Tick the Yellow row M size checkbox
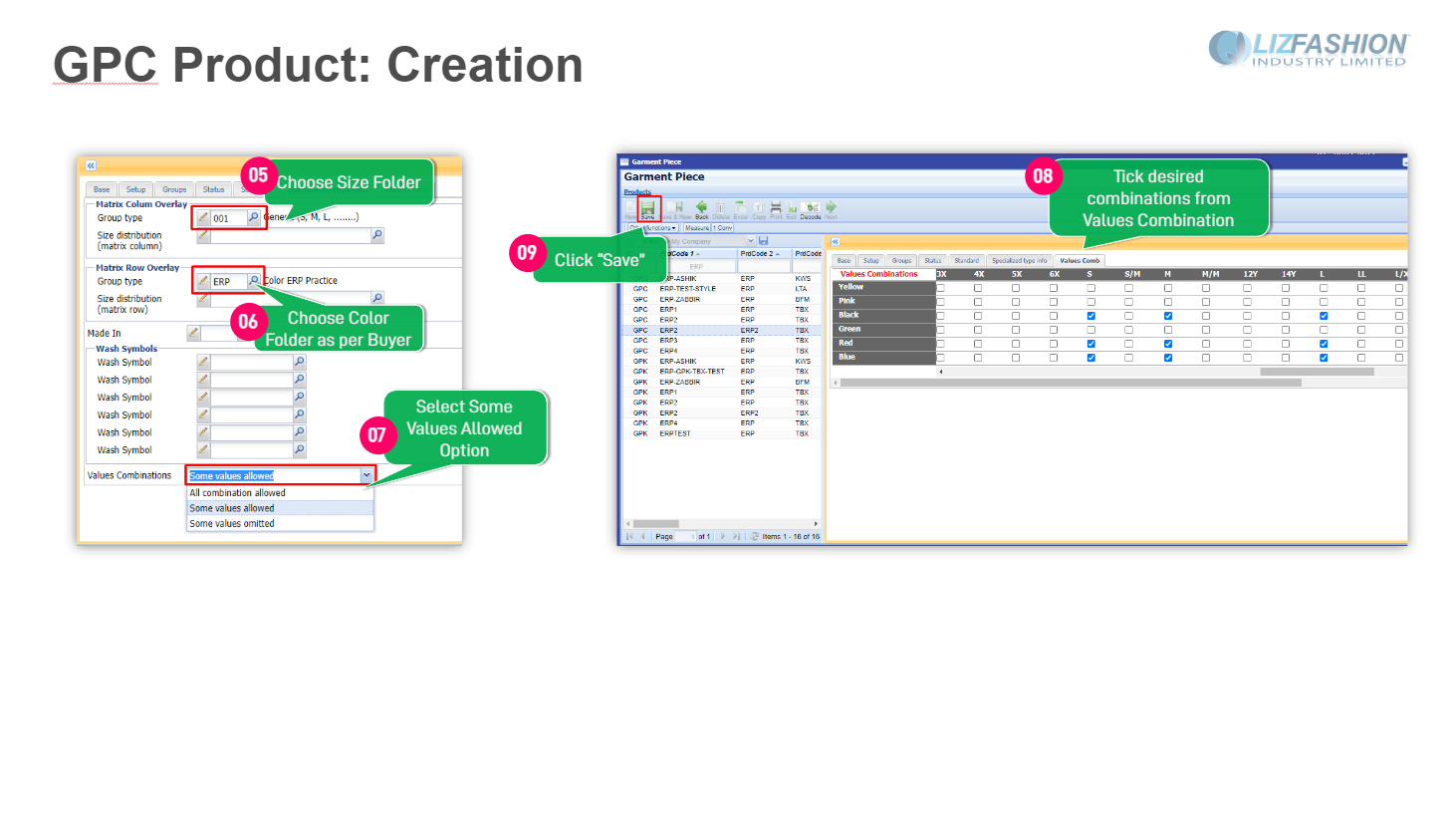Viewport: 1456px width, 817px height. point(1167,288)
